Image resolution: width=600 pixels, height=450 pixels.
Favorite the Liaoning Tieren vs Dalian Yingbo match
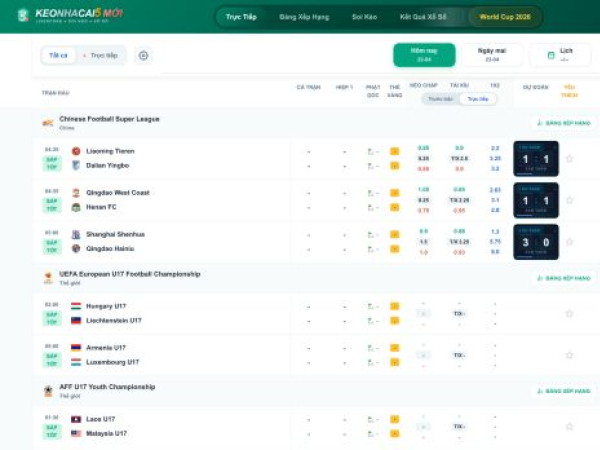(569, 158)
